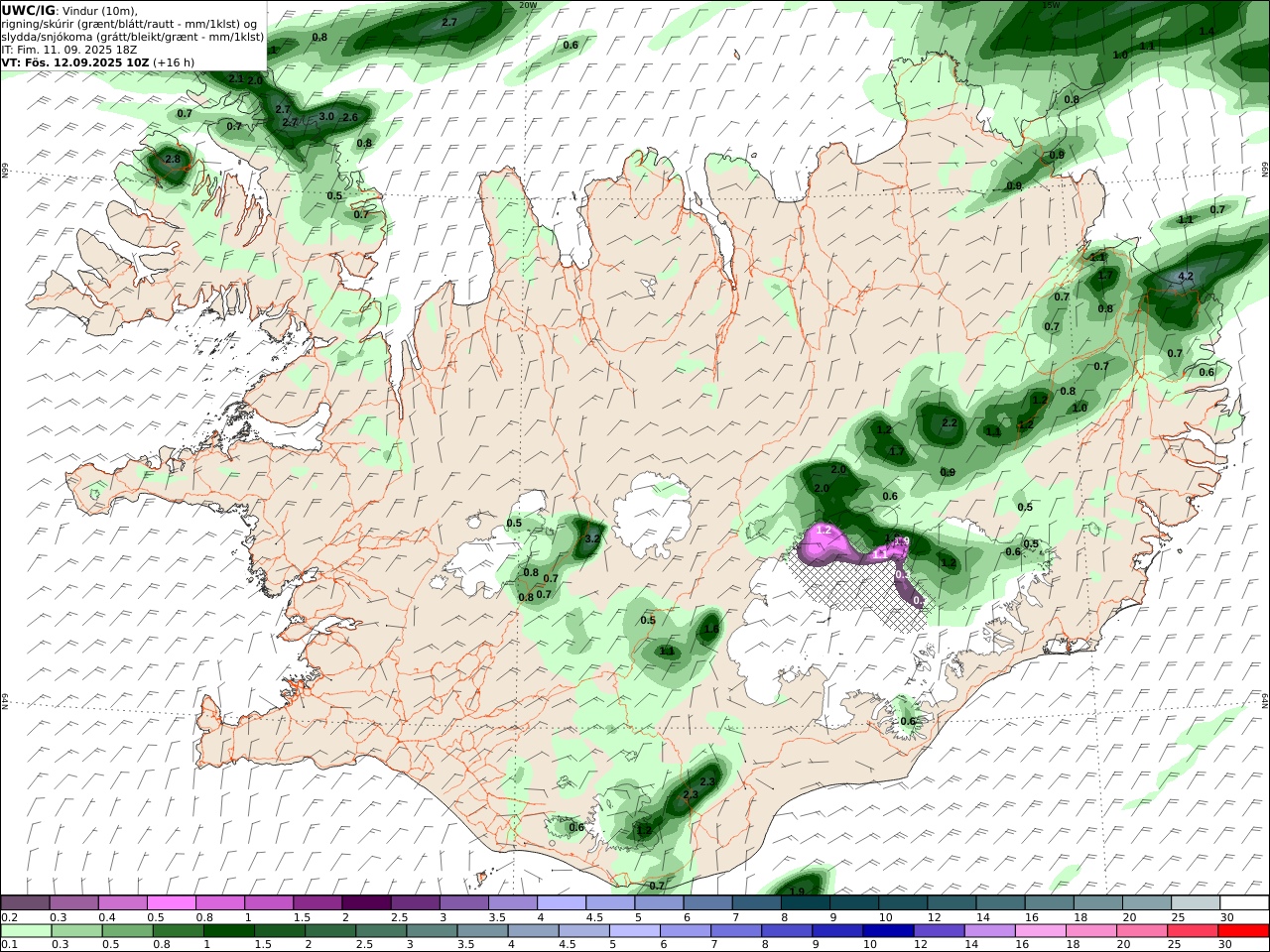Click the UWC/IG heading in the title box
This screenshot has width=1270, height=952.
(x=29, y=10)
